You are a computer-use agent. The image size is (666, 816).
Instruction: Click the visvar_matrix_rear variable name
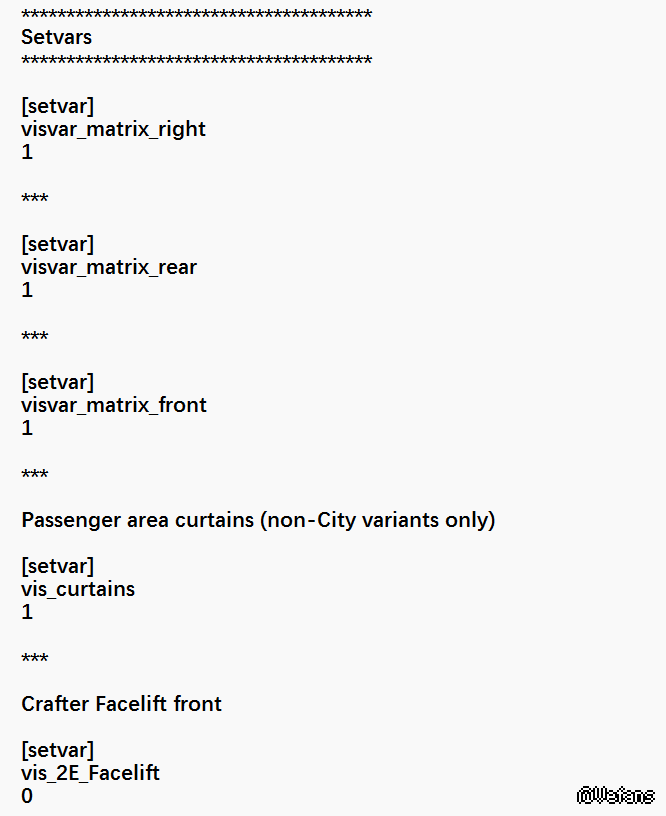[x=109, y=267]
